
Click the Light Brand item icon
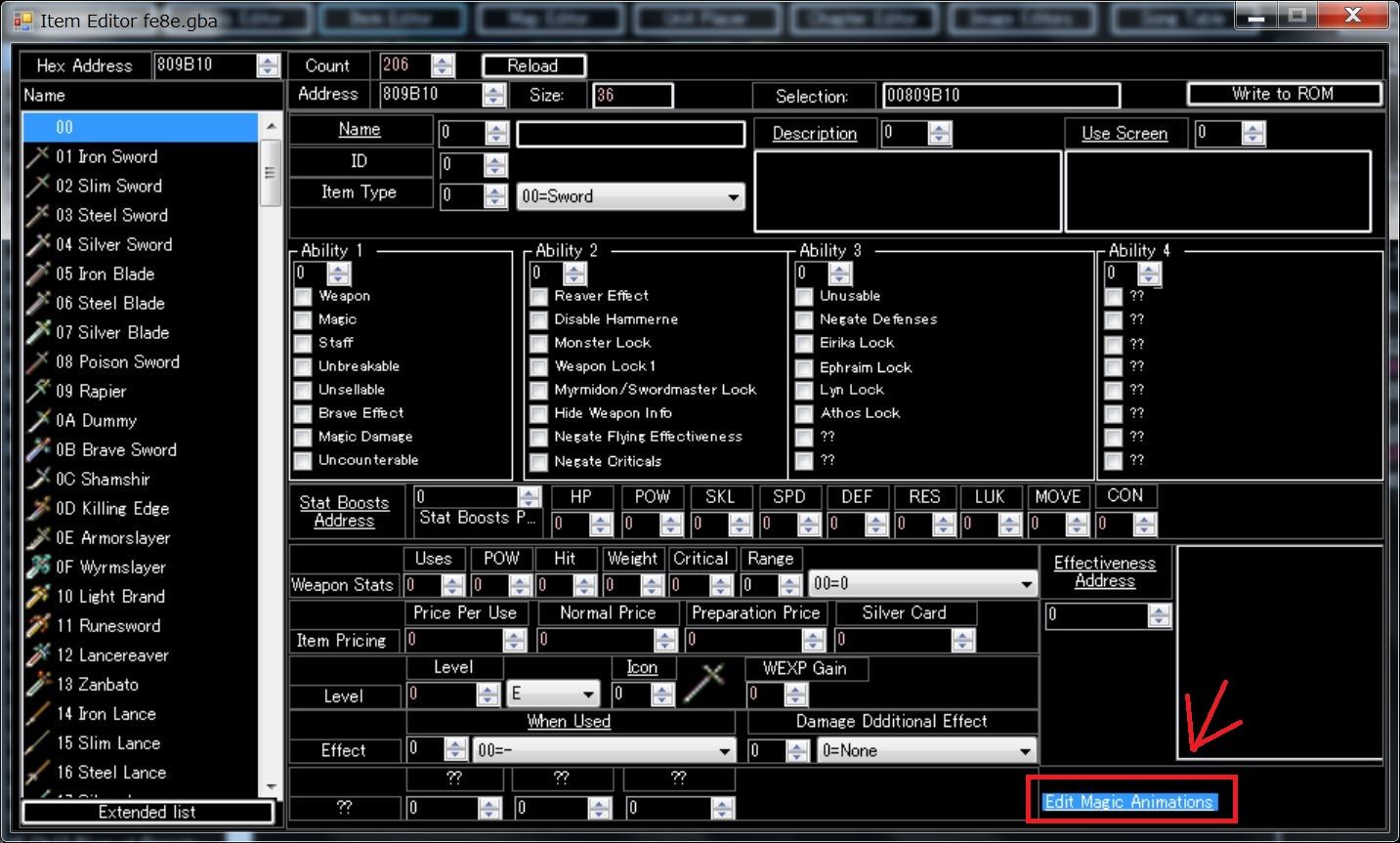point(38,596)
